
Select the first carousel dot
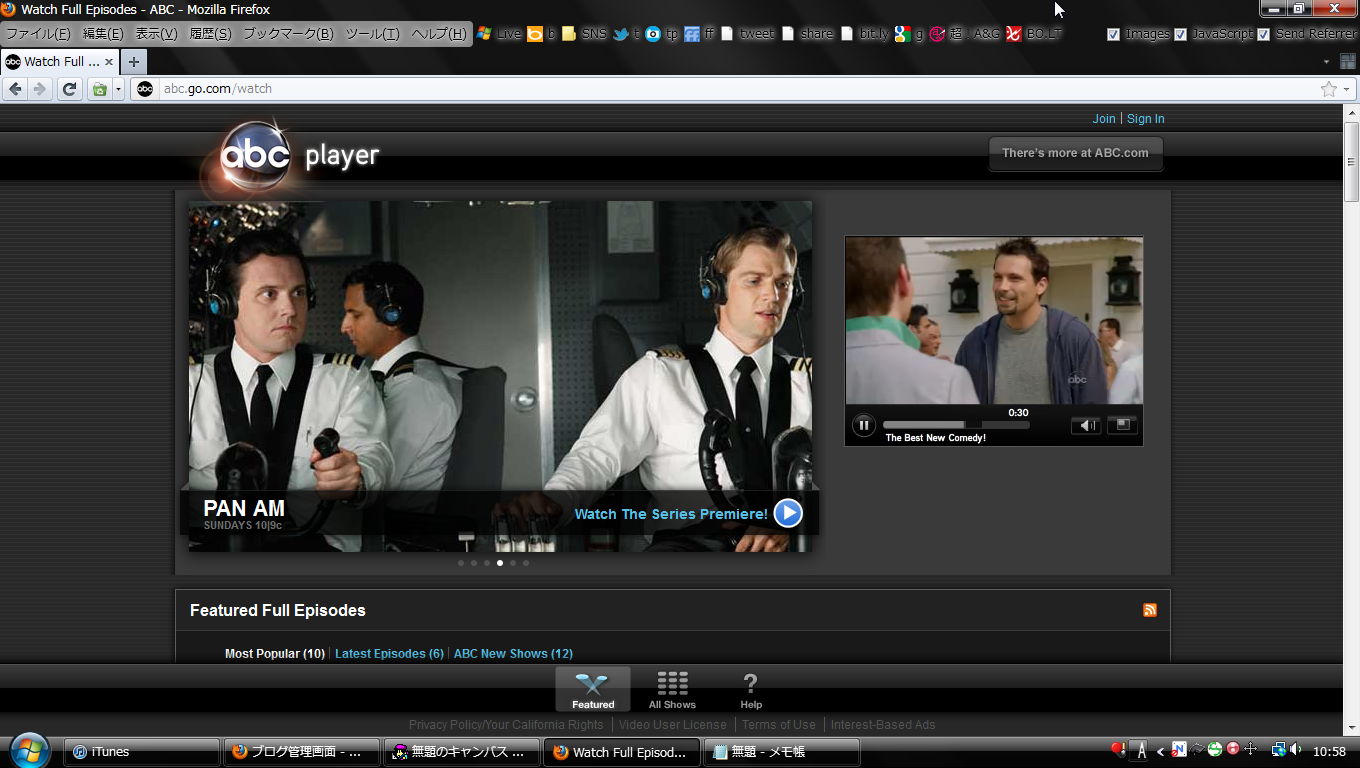point(461,563)
